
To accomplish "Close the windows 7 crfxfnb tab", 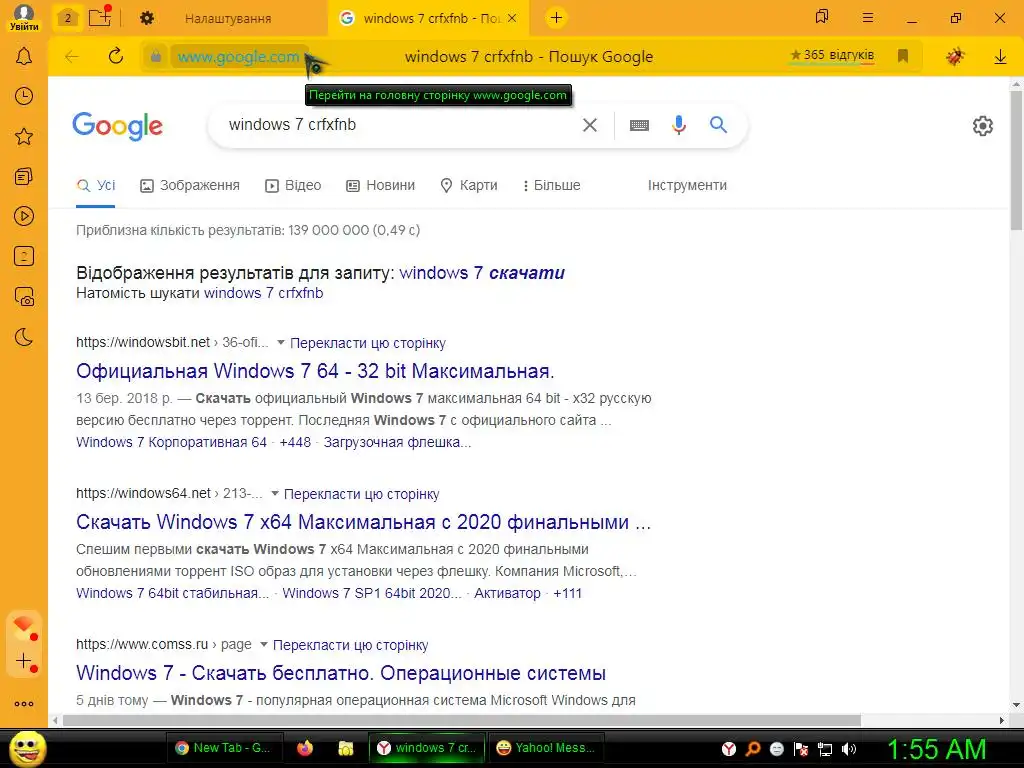I will click(512, 18).
